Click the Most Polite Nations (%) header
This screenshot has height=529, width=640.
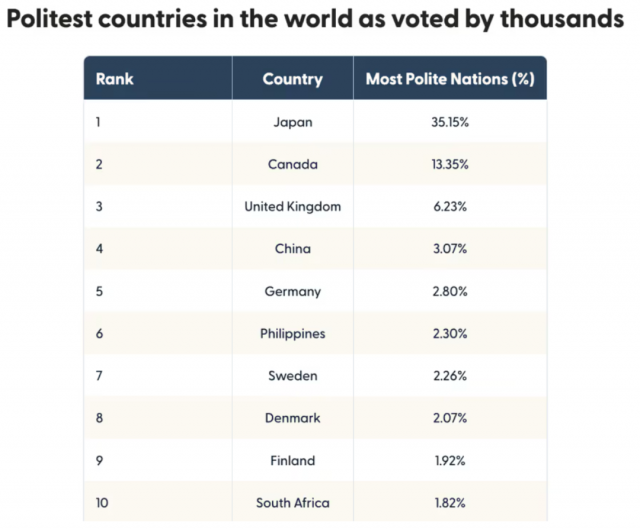pos(449,79)
